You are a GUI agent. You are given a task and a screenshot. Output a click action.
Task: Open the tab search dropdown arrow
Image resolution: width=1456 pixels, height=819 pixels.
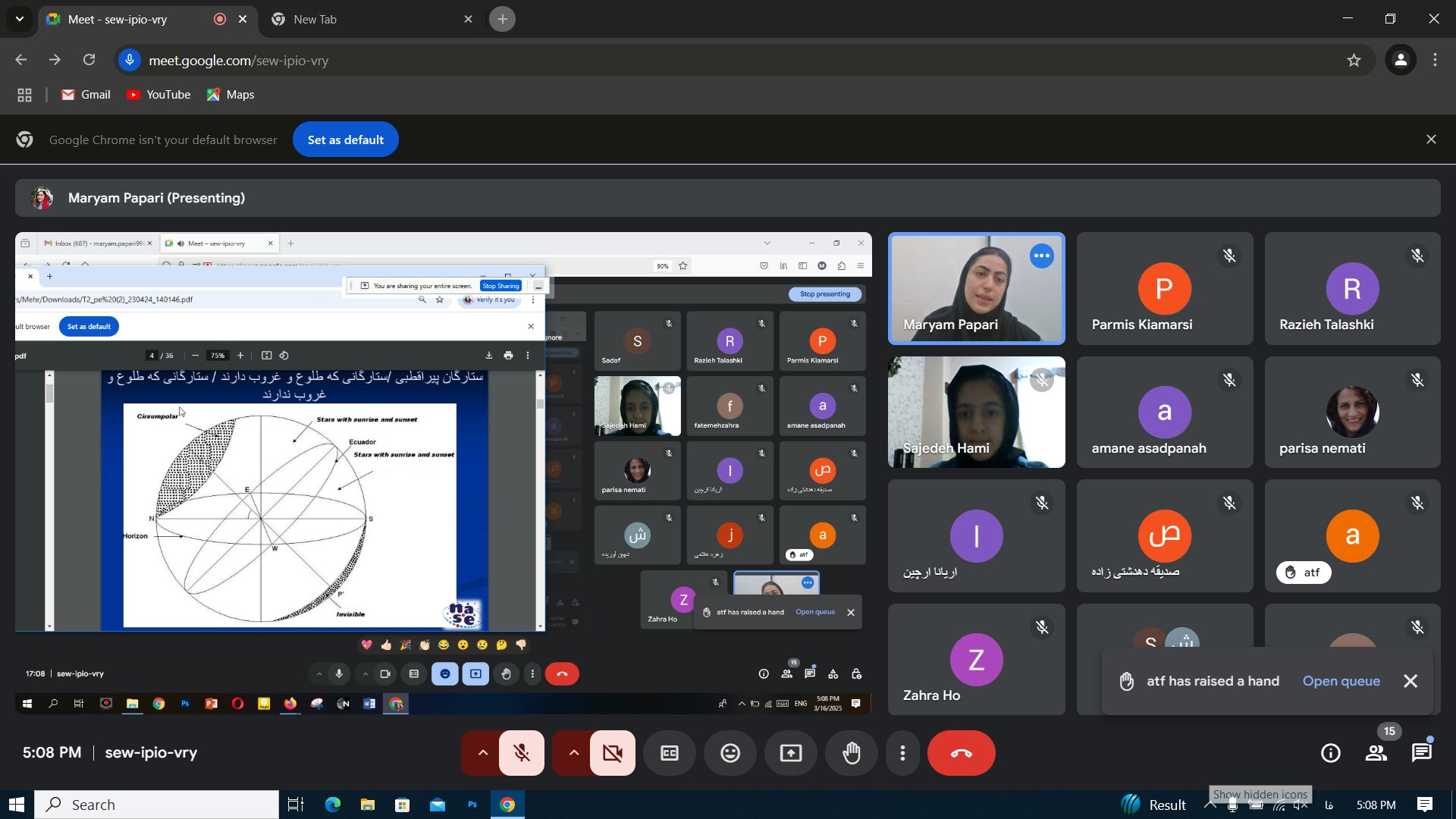click(x=19, y=19)
